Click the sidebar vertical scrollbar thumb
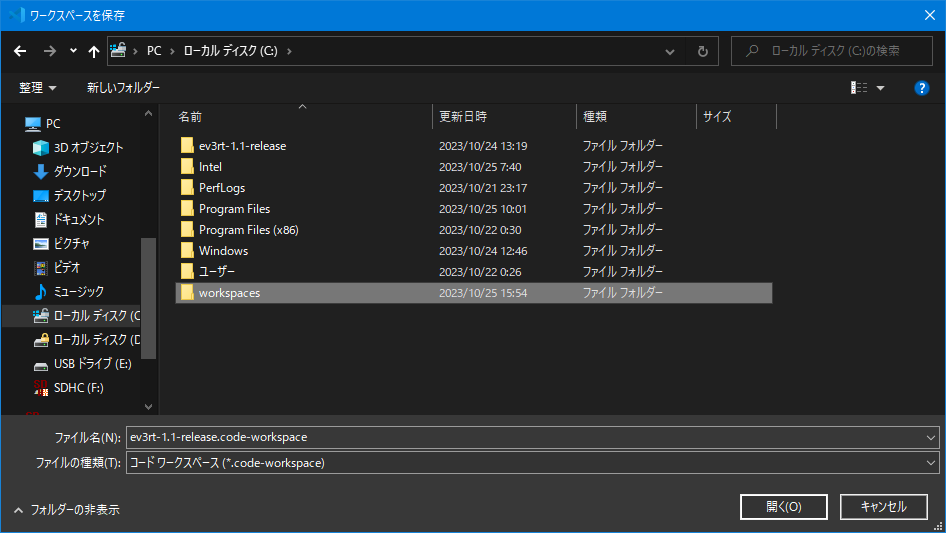This screenshot has width=946, height=533. 148,298
